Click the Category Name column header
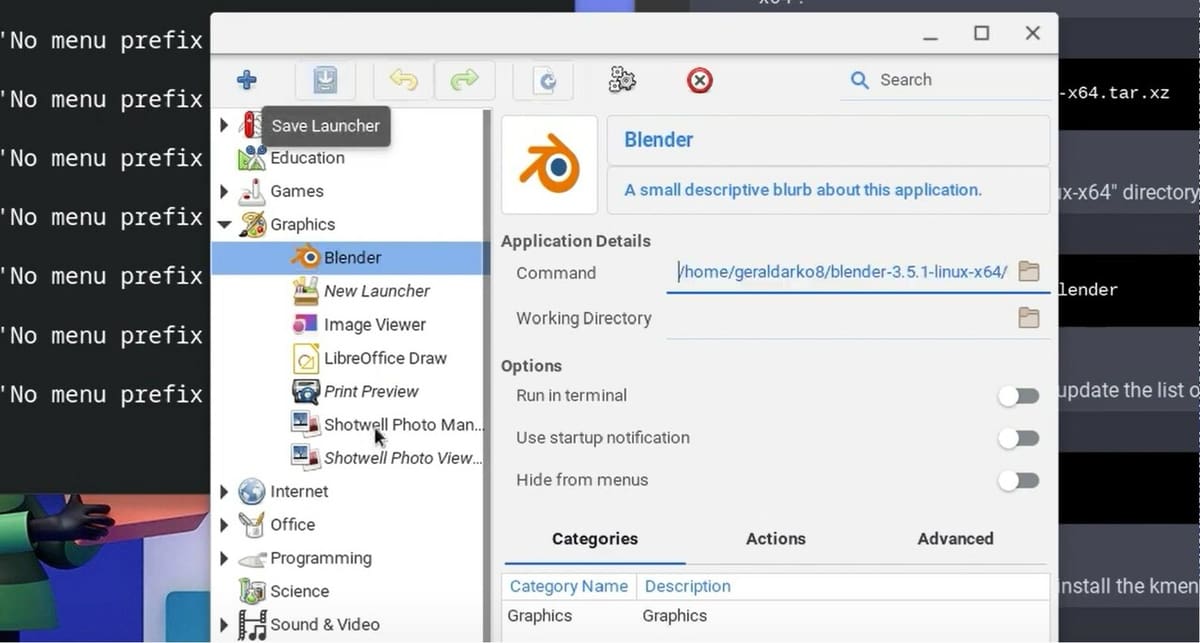 pos(569,586)
